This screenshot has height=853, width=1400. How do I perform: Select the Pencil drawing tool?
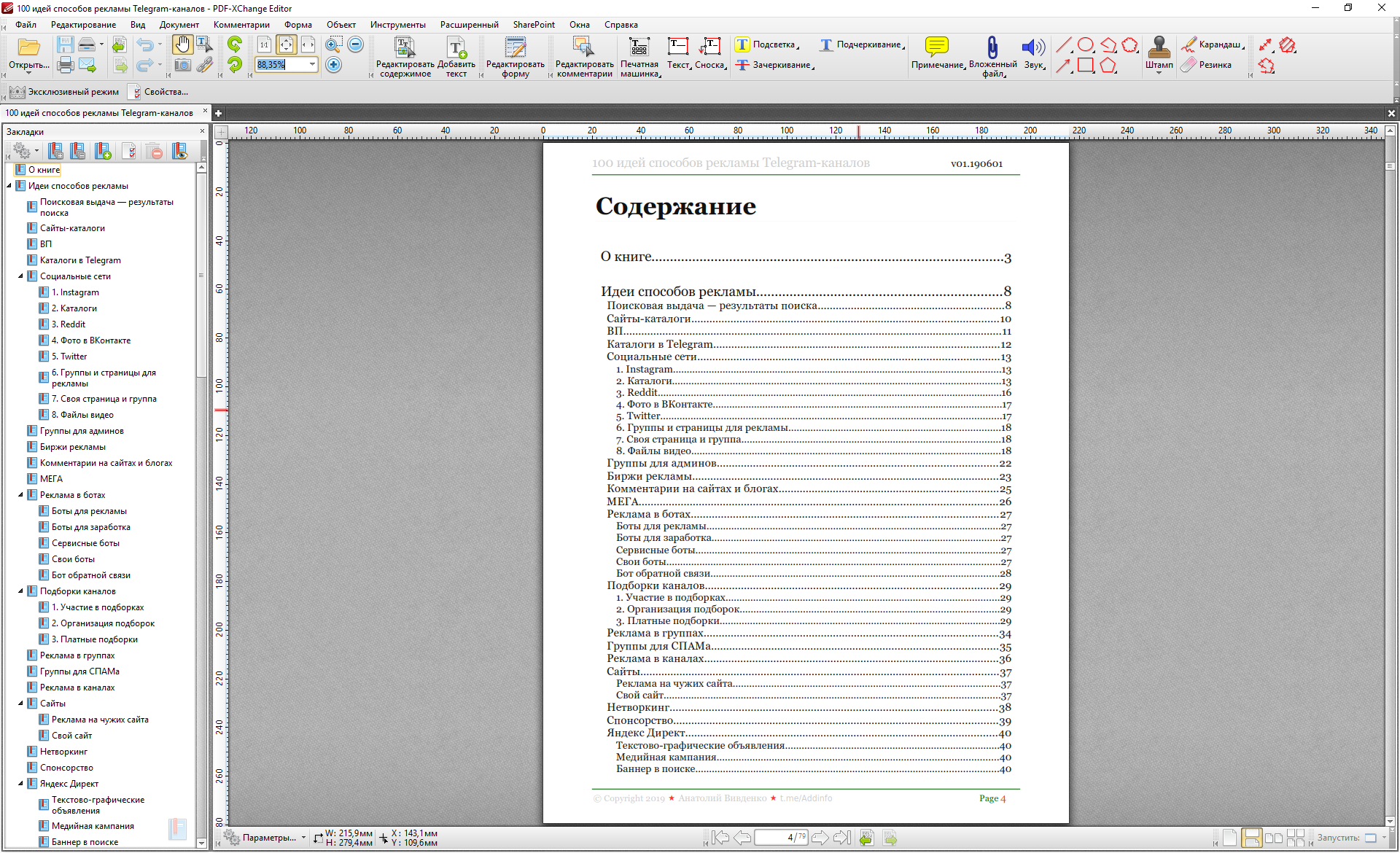click(x=1212, y=44)
